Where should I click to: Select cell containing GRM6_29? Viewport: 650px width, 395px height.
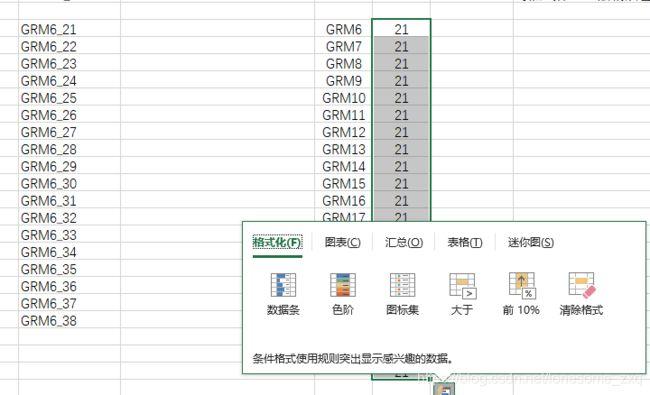click(x=70, y=166)
